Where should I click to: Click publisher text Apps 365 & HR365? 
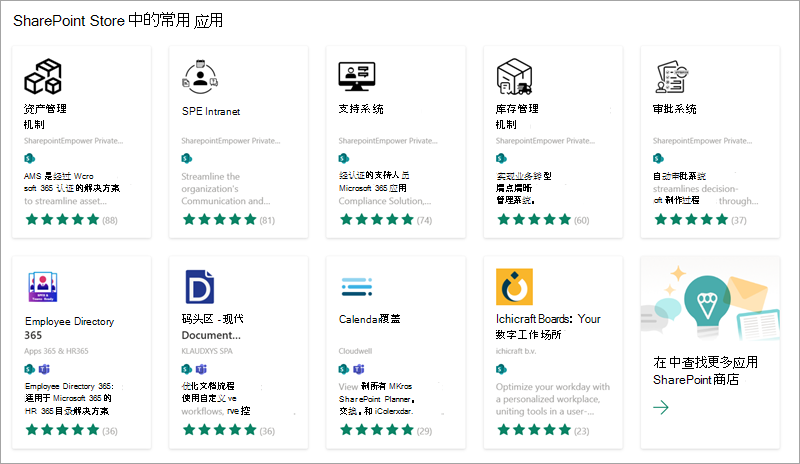click(x=56, y=351)
